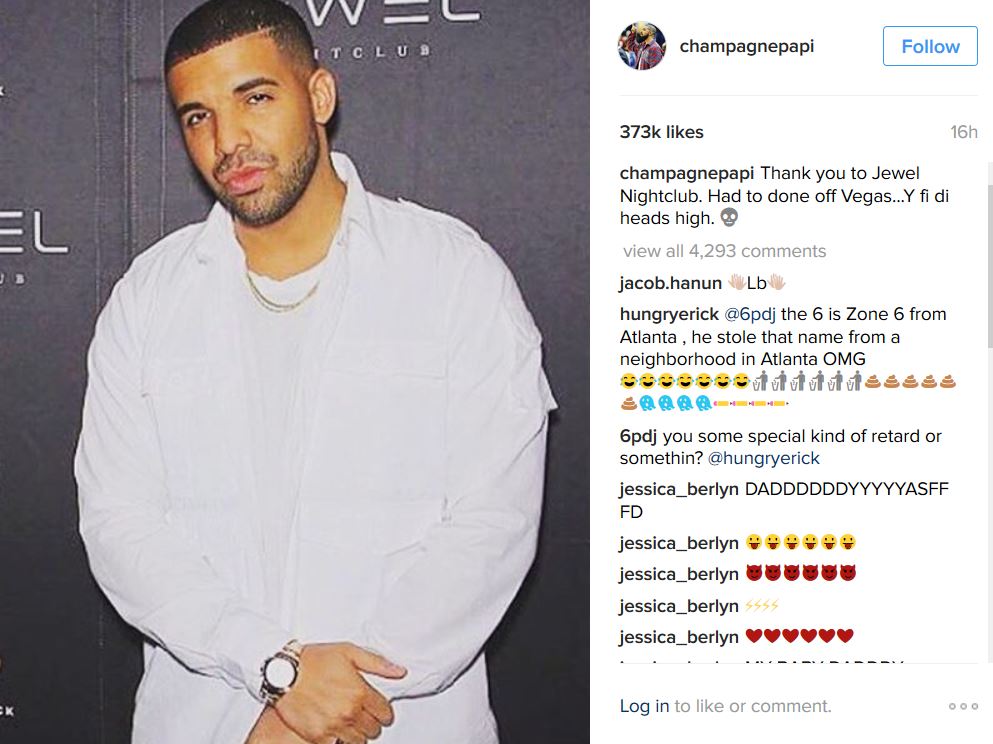Open hungryerick commenter profile
This screenshot has width=993, height=744.
tap(669, 315)
